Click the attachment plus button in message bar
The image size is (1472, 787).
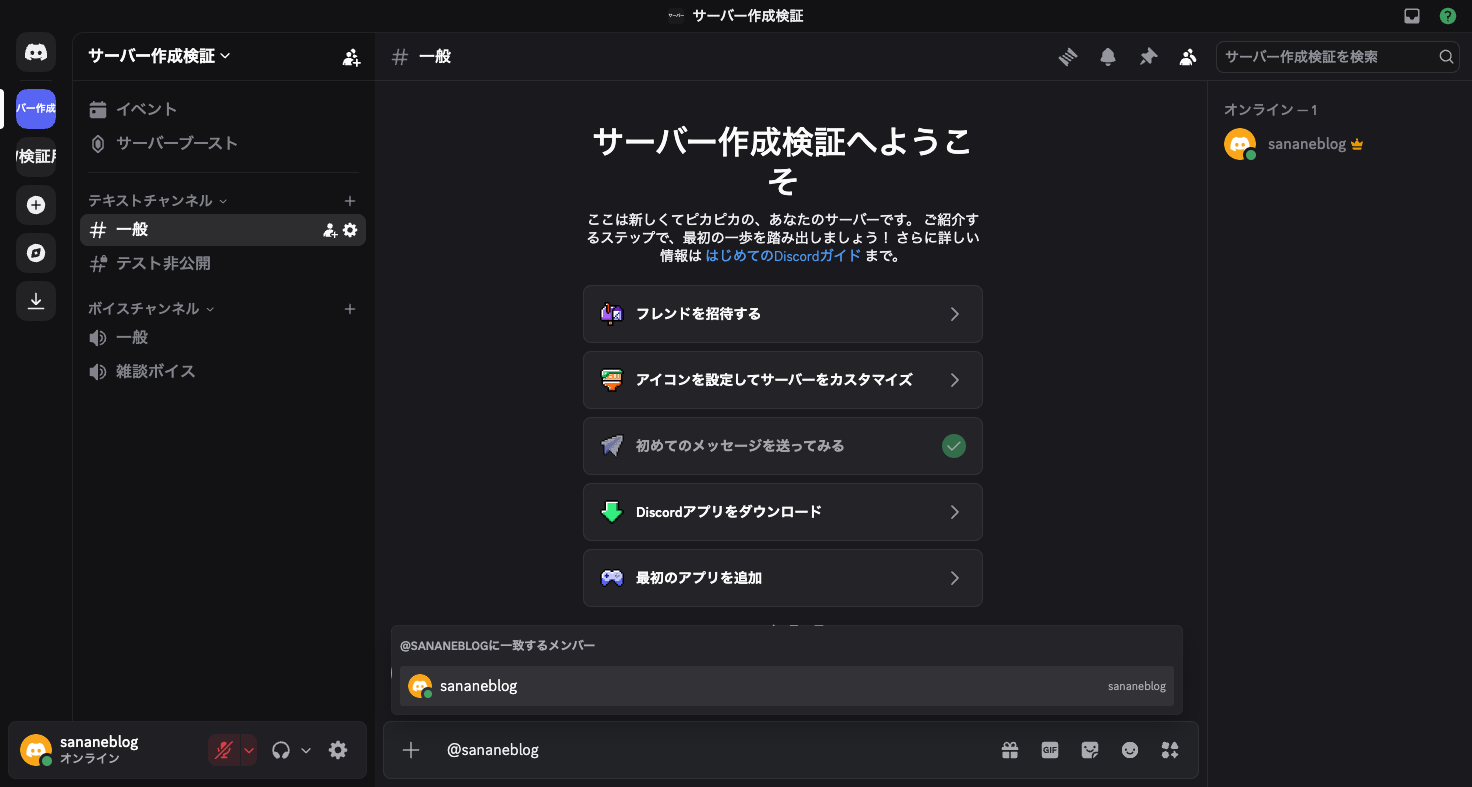point(411,750)
